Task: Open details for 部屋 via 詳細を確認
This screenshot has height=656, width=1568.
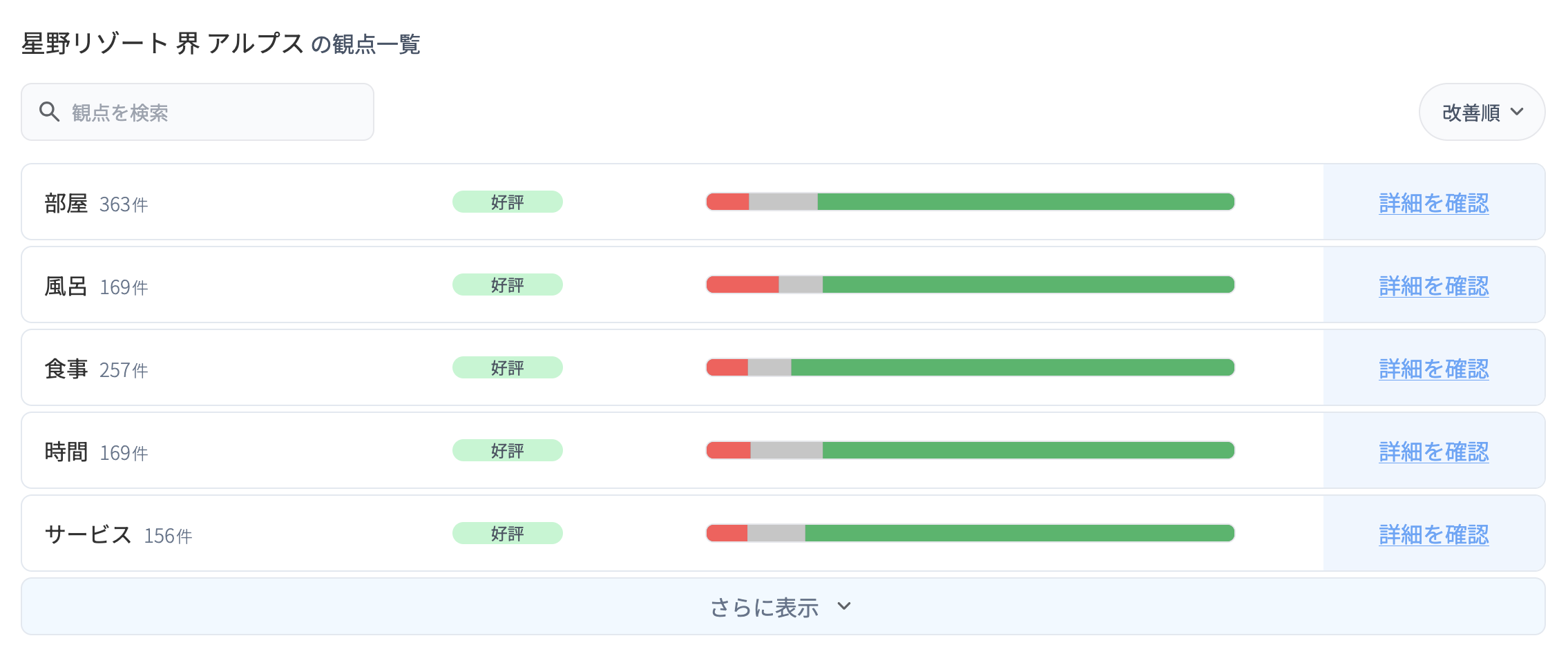Action: click(1433, 203)
